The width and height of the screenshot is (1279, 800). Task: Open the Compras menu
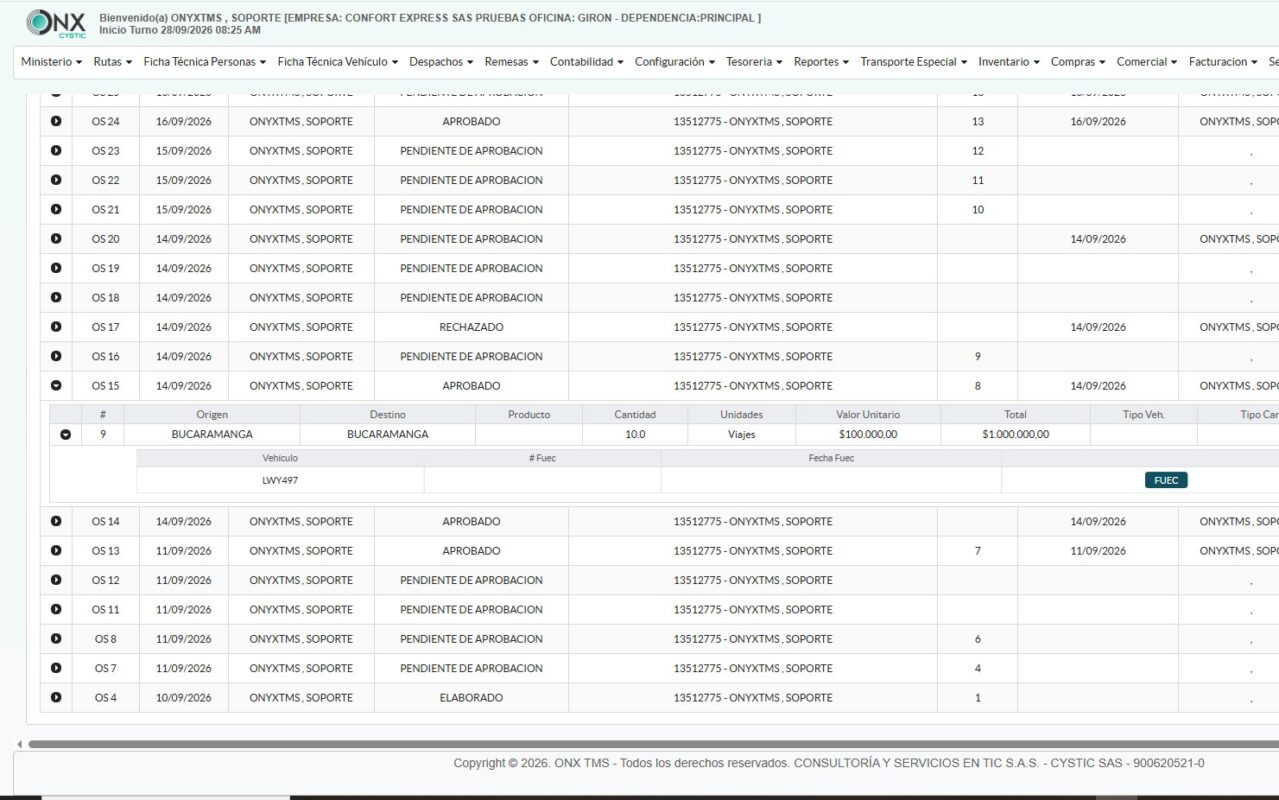pyautogui.click(x=1078, y=62)
